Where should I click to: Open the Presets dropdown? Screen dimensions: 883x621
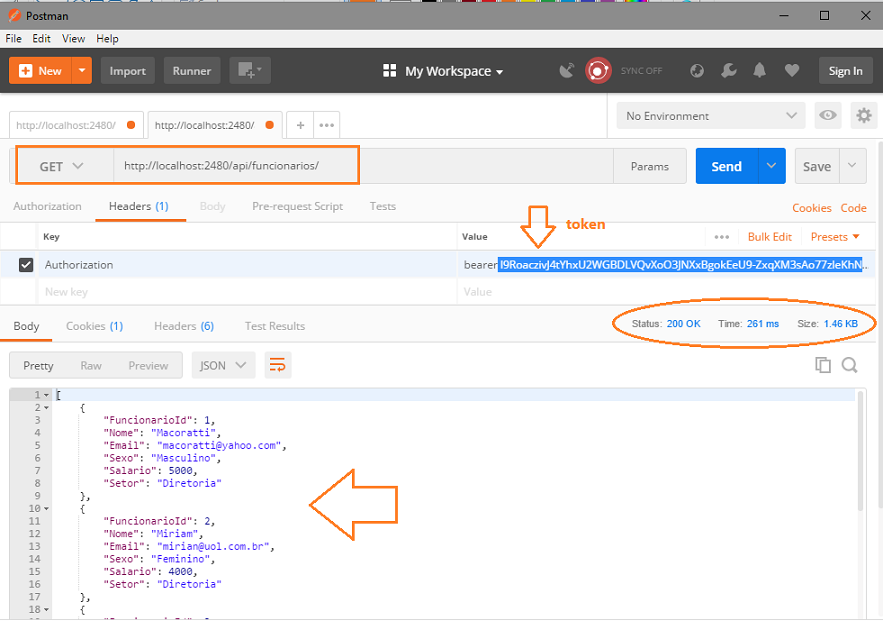[x=835, y=237]
